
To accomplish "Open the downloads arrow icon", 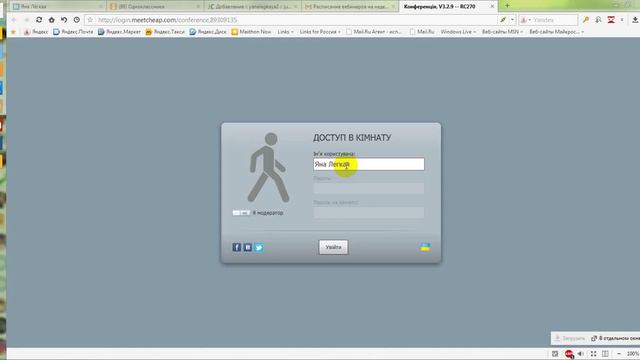I will [635, 20].
